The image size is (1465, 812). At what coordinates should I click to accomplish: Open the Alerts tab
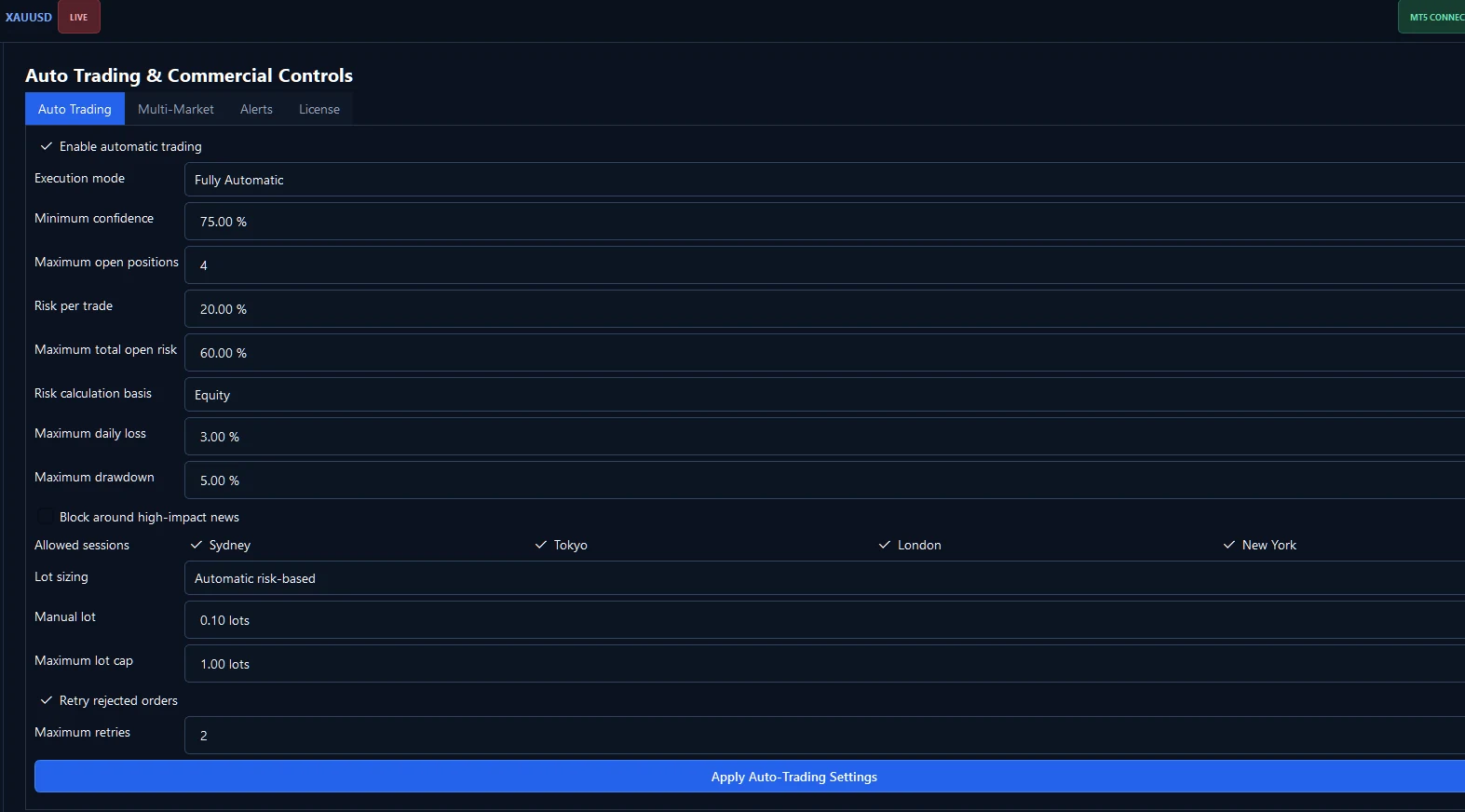pyautogui.click(x=256, y=109)
